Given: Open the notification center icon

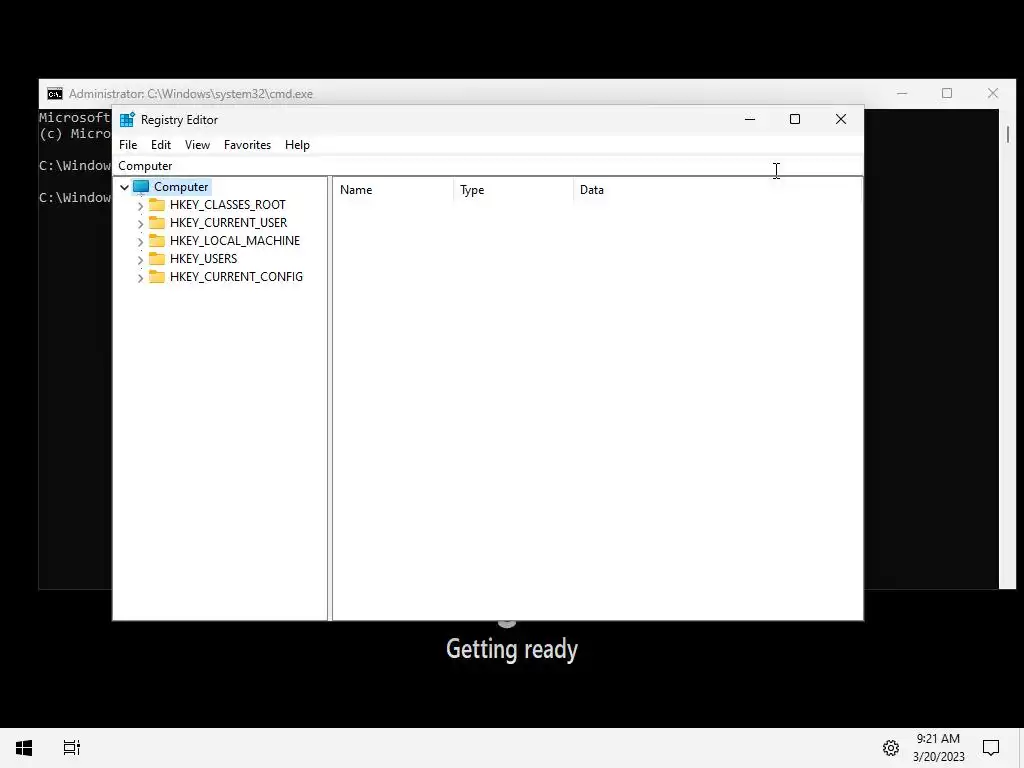Looking at the screenshot, I should [991, 748].
